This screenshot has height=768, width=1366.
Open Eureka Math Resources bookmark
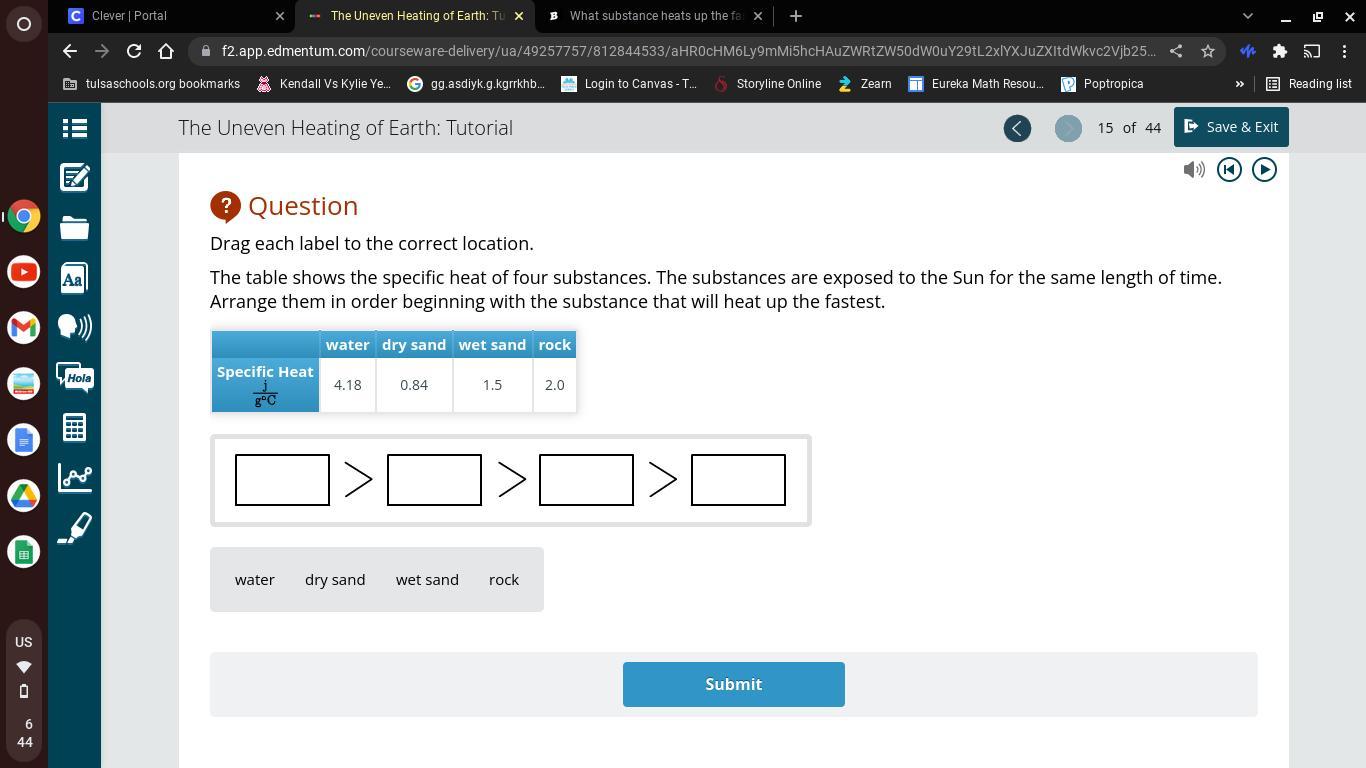point(976,84)
